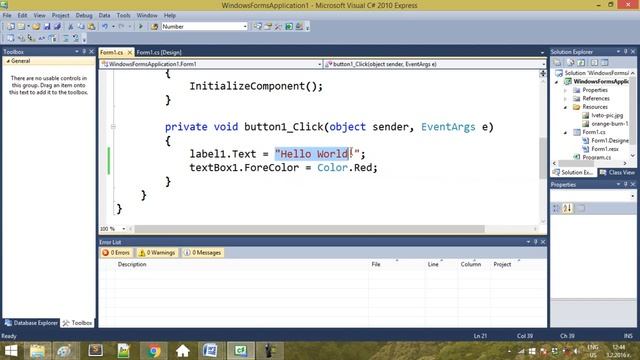Switch to the Class View tab
This screenshot has height=360, width=640.
point(617,173)
